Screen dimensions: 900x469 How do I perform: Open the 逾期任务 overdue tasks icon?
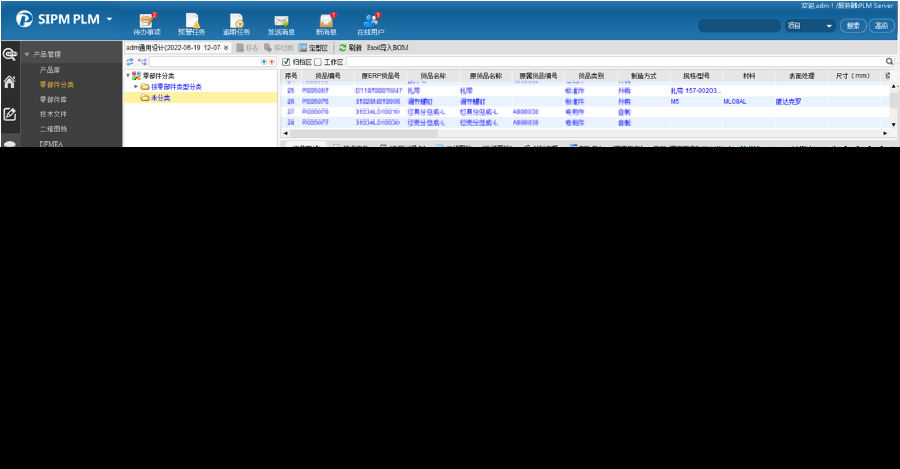click(x=237, y=21)
